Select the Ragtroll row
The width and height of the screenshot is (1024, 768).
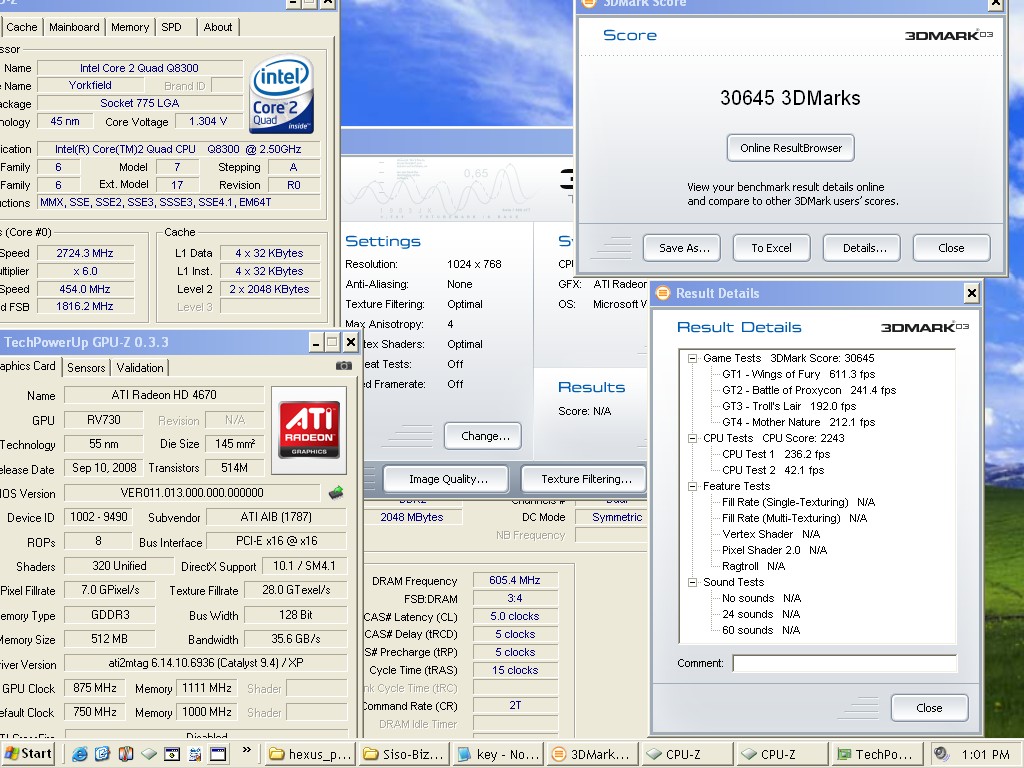[753, 566]
